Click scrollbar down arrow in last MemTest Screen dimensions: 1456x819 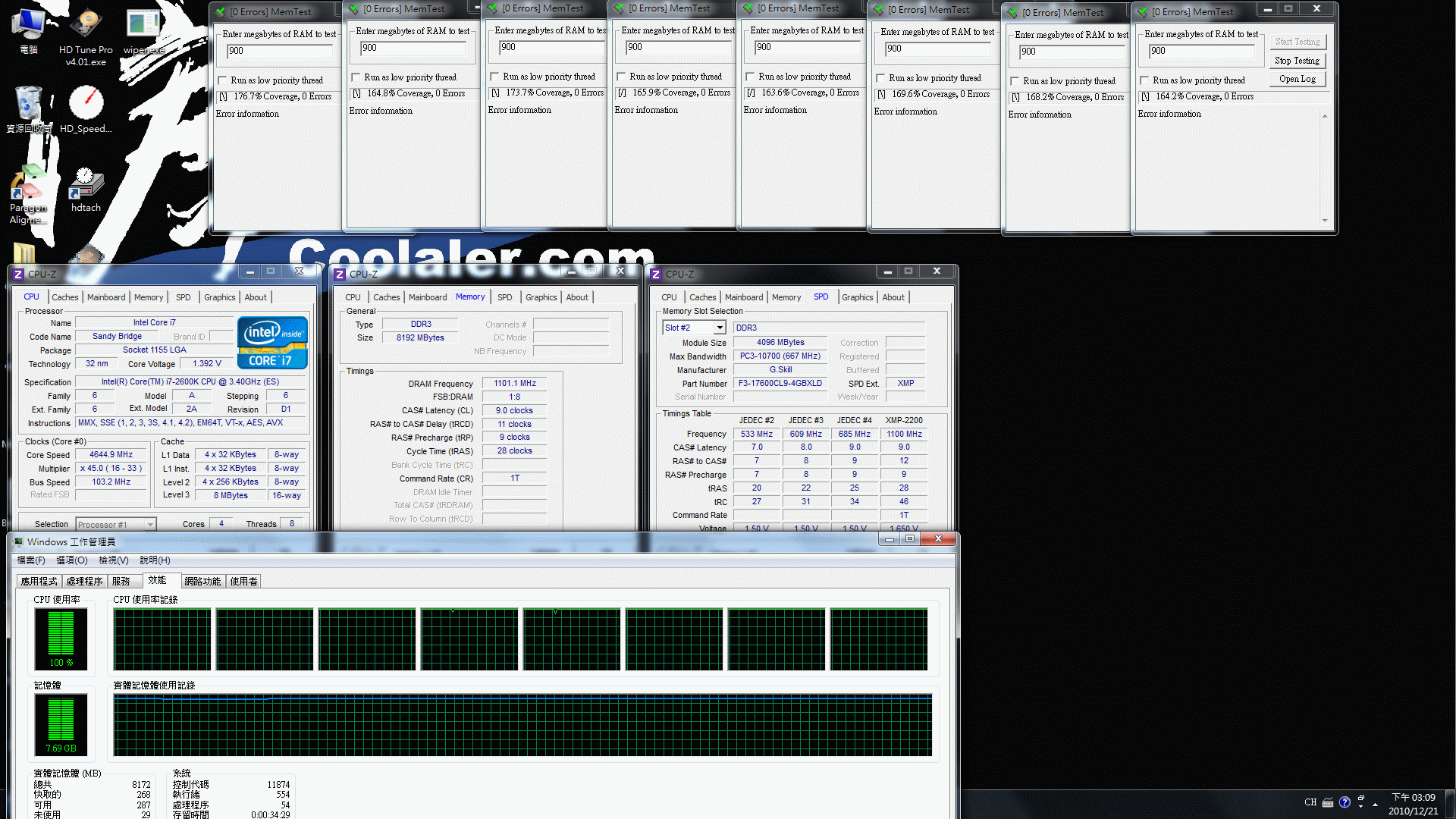pos(1325,221)
